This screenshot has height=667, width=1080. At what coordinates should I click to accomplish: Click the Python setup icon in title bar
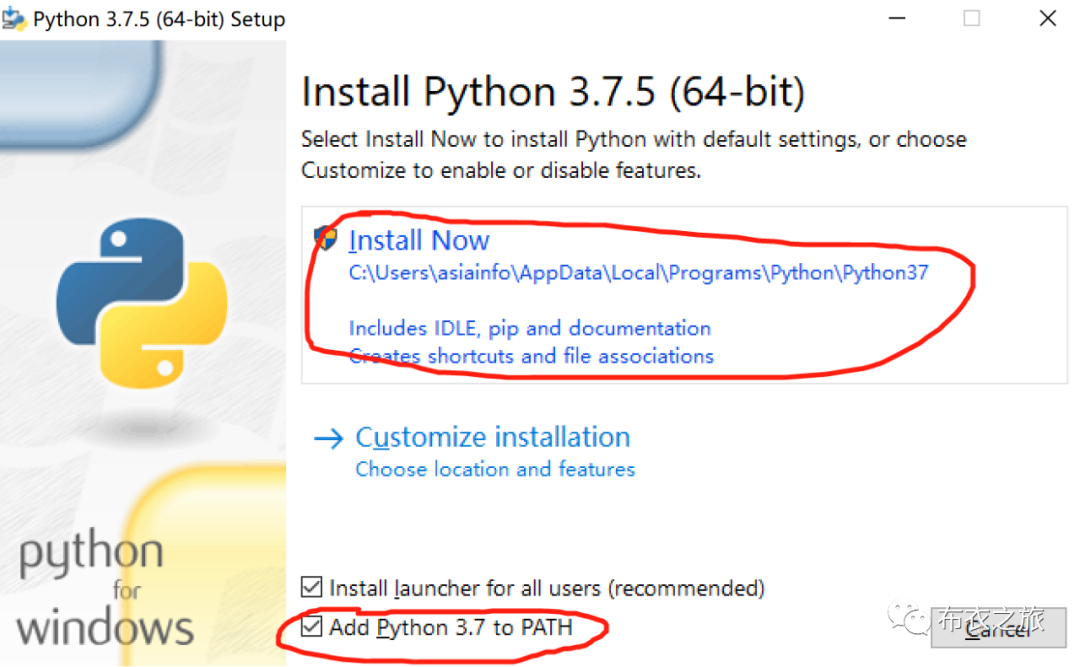coord(15,20)
